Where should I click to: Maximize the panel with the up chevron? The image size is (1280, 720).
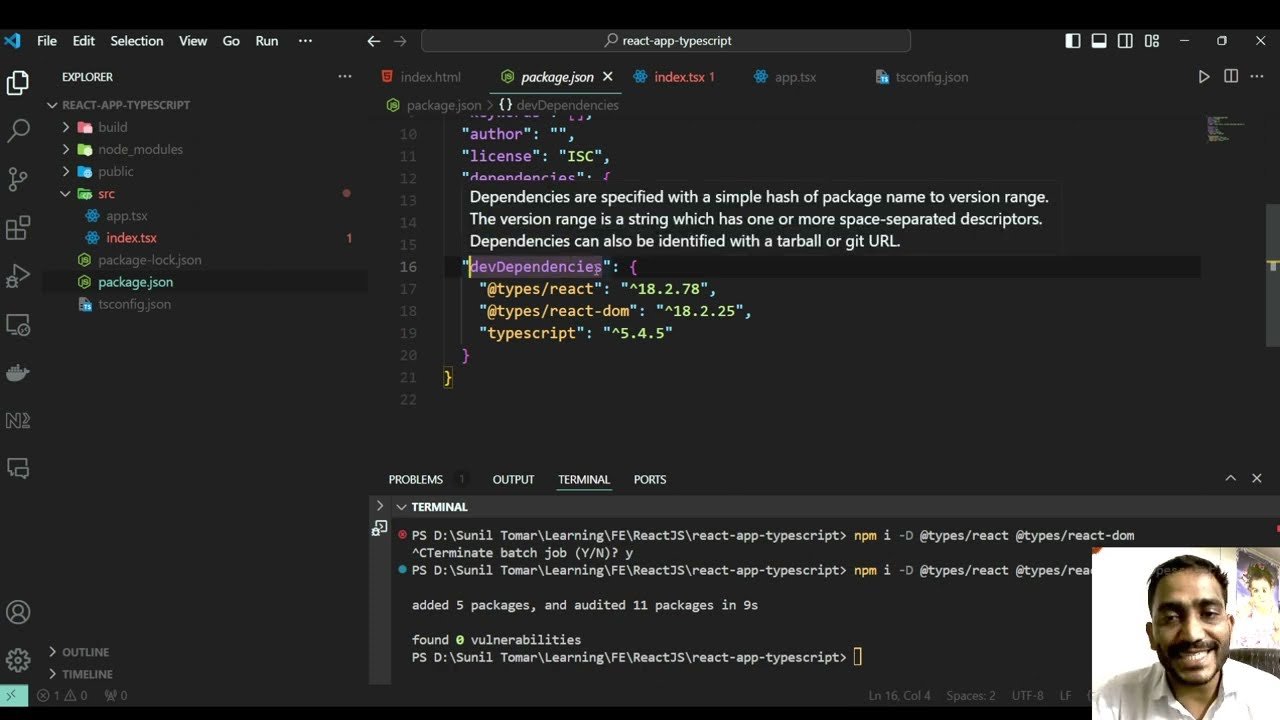coord(1231,479)
